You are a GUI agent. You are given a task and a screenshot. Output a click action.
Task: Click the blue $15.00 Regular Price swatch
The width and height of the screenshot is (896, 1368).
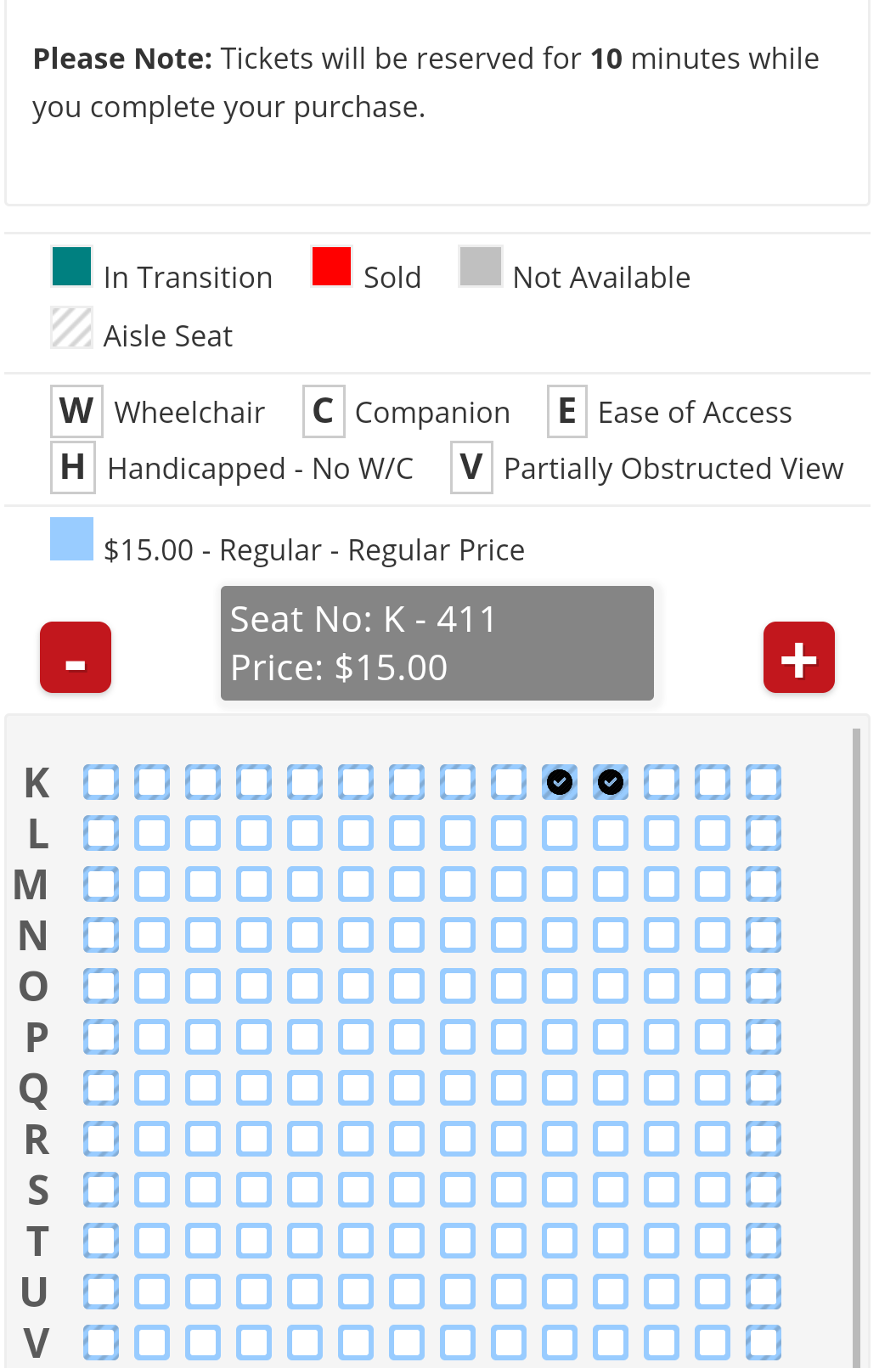click(71, 539)
